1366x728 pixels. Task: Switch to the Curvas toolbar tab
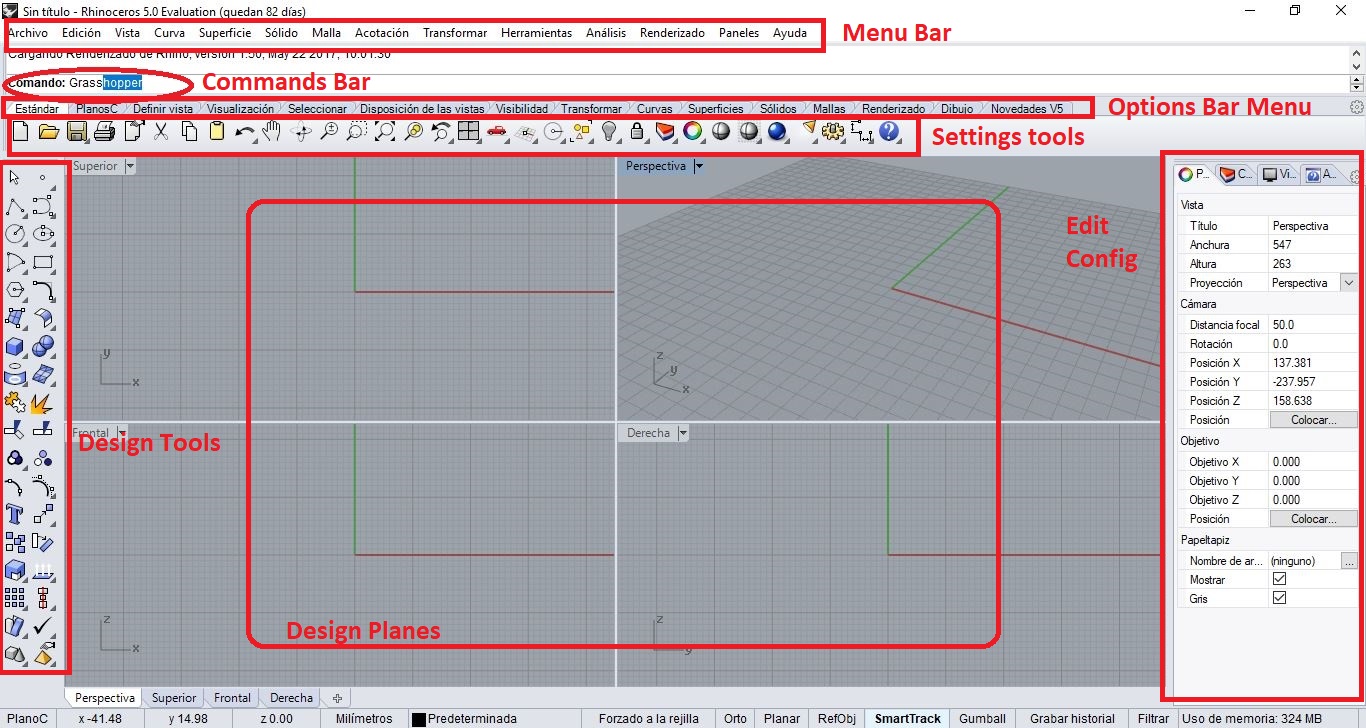pyautogui.click(x=654, y=108)
